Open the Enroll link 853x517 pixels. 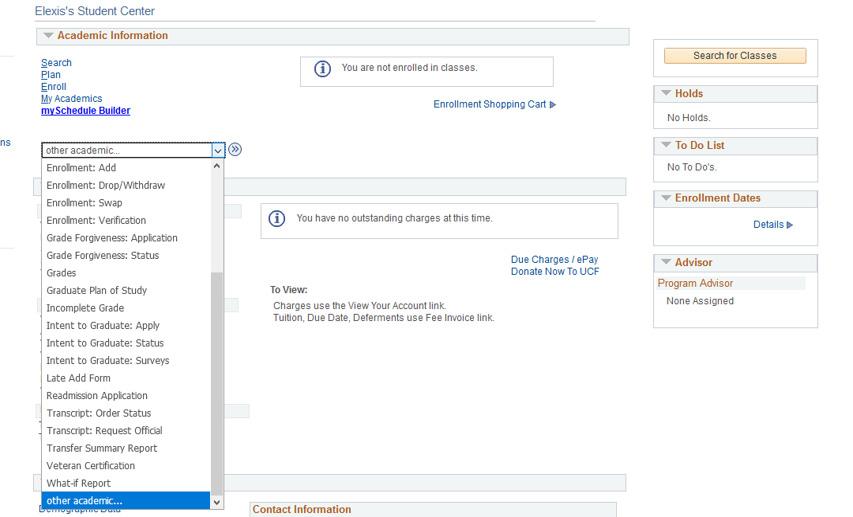click(x=53, y=87)
